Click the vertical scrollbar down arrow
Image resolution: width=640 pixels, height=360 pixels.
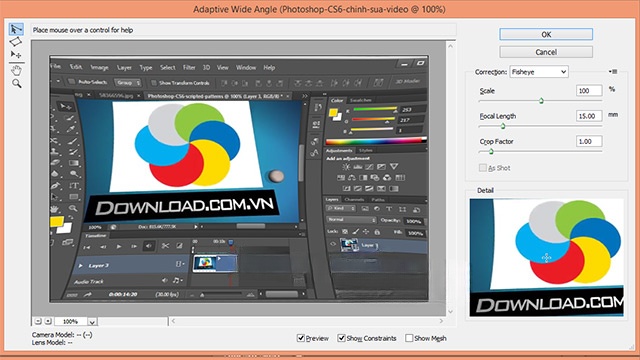click(451, 311)
